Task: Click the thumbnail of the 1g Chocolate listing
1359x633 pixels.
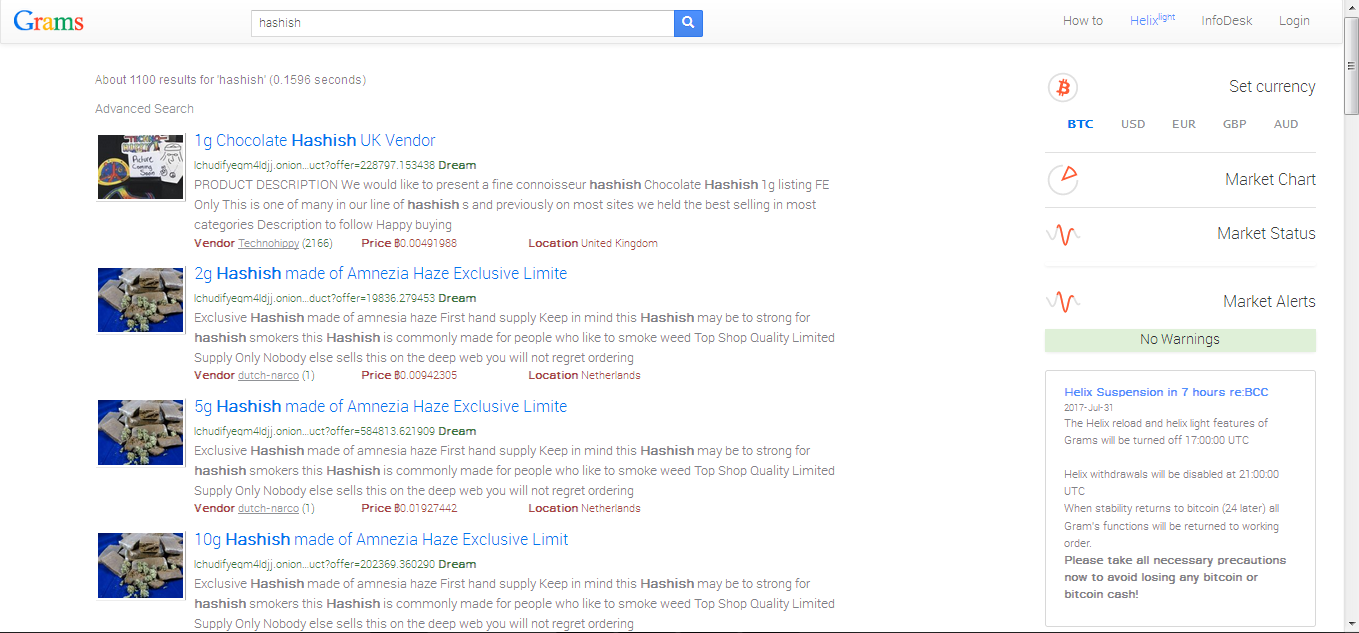Action: tap(141, 167)
